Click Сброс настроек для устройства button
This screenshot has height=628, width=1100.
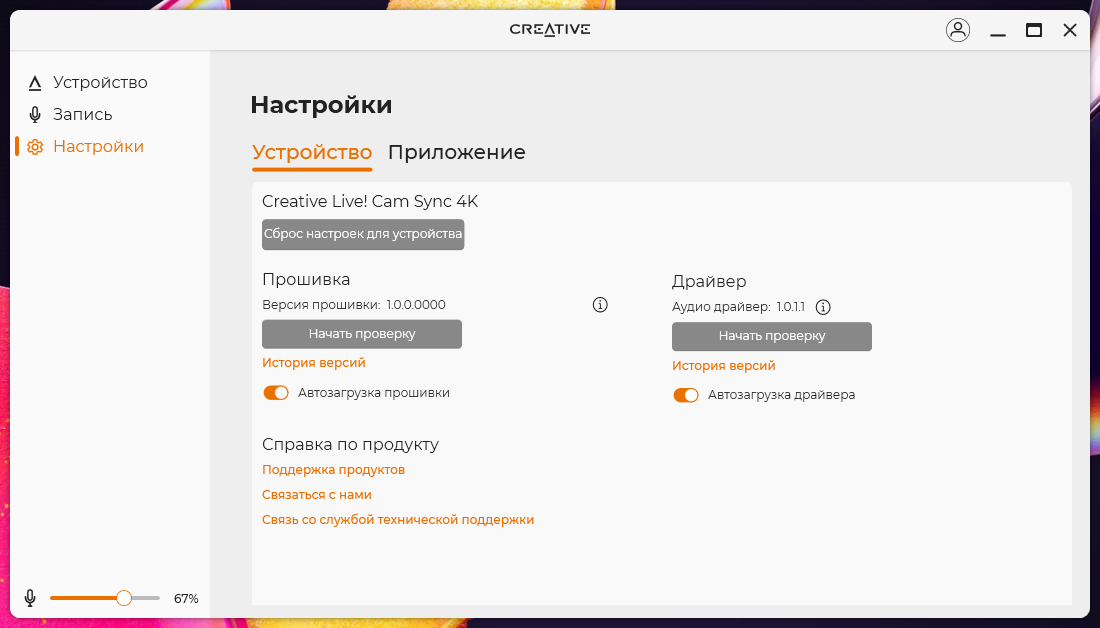tap(363, 234)
